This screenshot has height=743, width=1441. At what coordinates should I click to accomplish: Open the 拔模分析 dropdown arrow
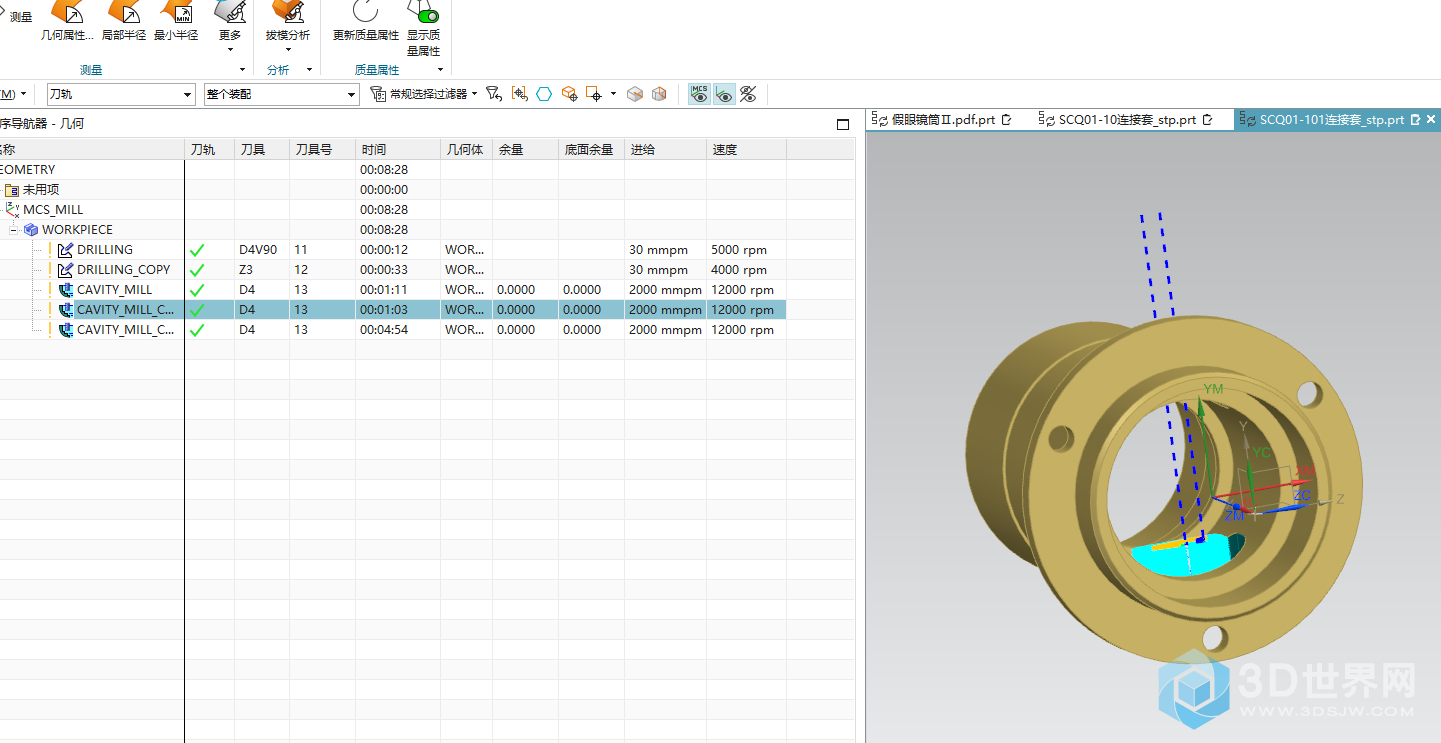point(288,50)
